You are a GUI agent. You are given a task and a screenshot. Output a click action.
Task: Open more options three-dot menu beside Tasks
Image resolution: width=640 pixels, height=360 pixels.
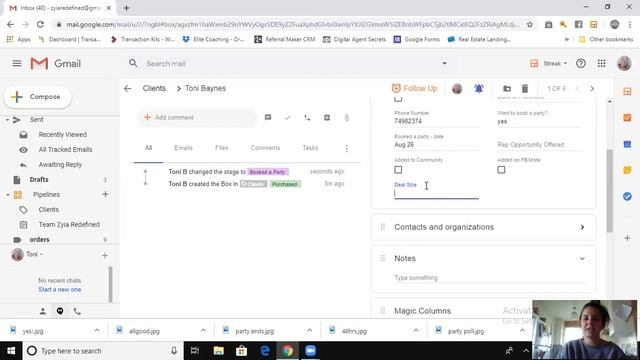click(x=347, y=148)
